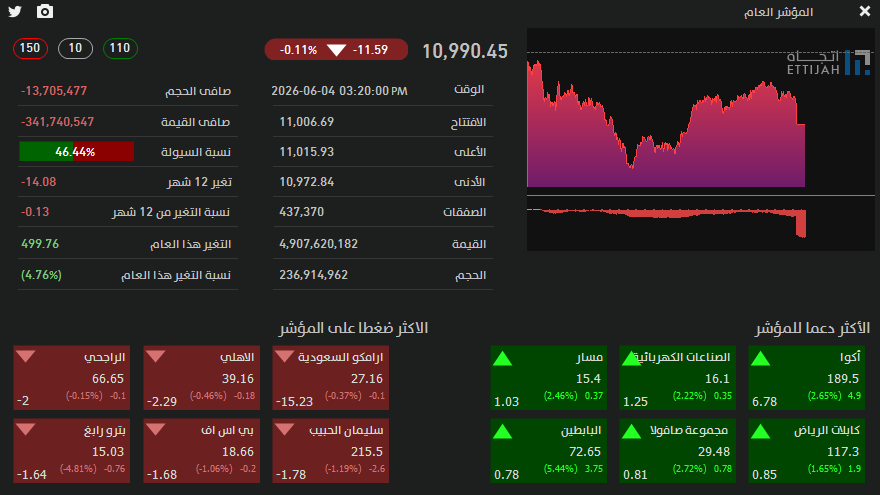
Task: Click the volume figure 236,914,962
Action: 313,275
